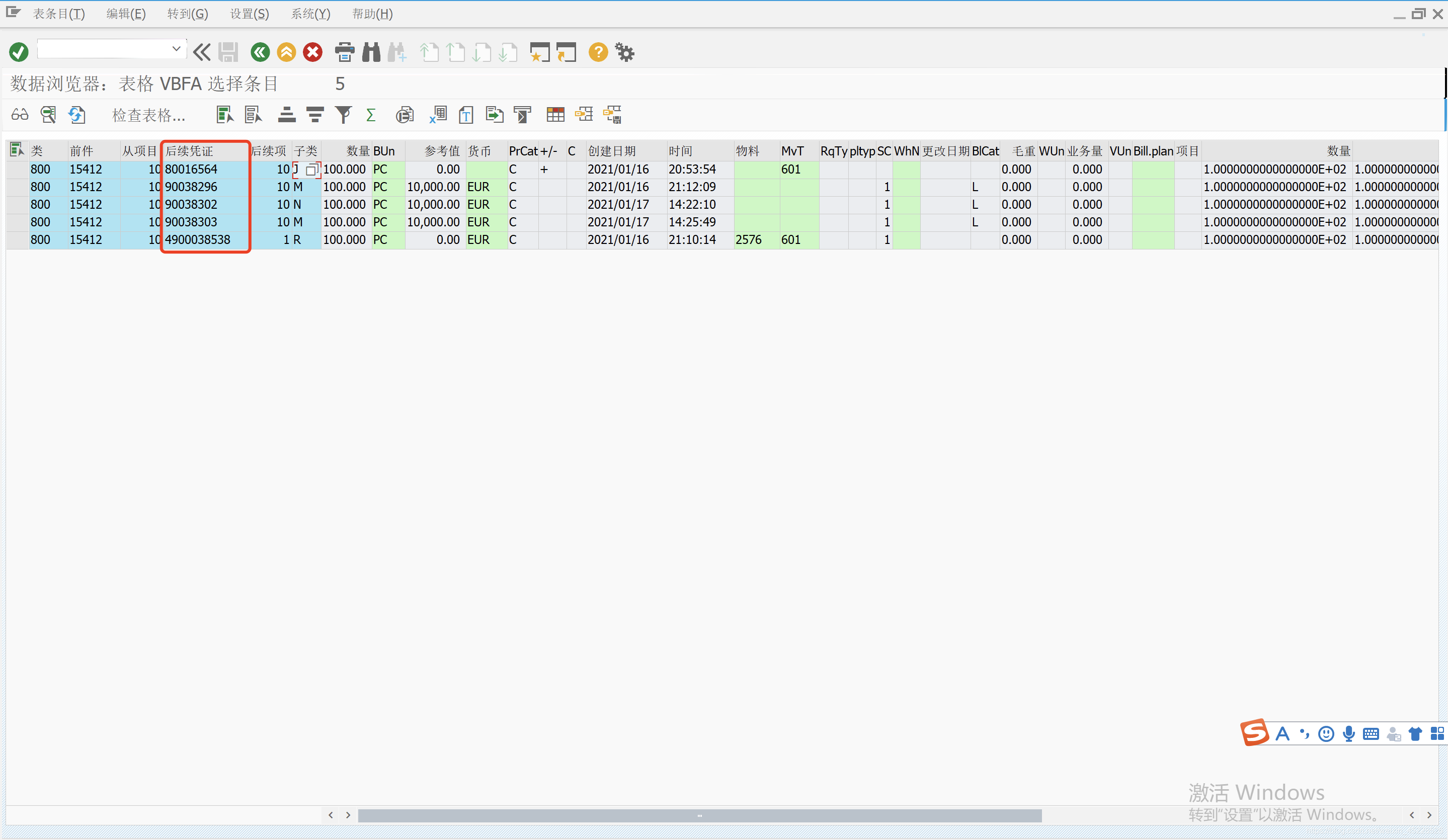Click the Print icon in the toolbar
Screen dimensions: 1448x840
click(x=344, y=52)
